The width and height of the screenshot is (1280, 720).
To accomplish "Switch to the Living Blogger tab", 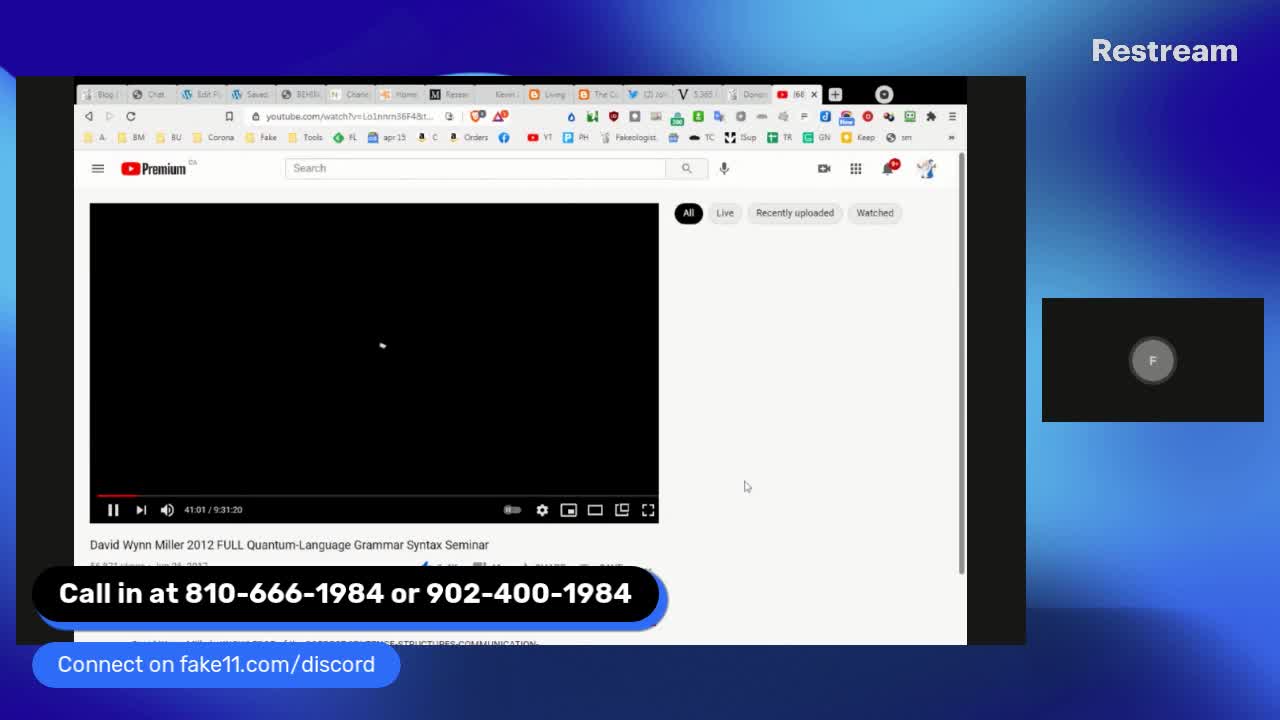I will (x=549, y=94).
